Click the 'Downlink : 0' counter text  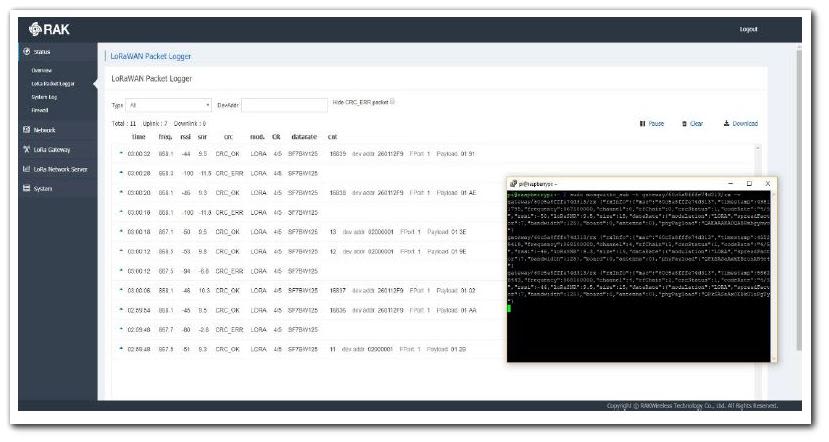(x=190, y=123)
